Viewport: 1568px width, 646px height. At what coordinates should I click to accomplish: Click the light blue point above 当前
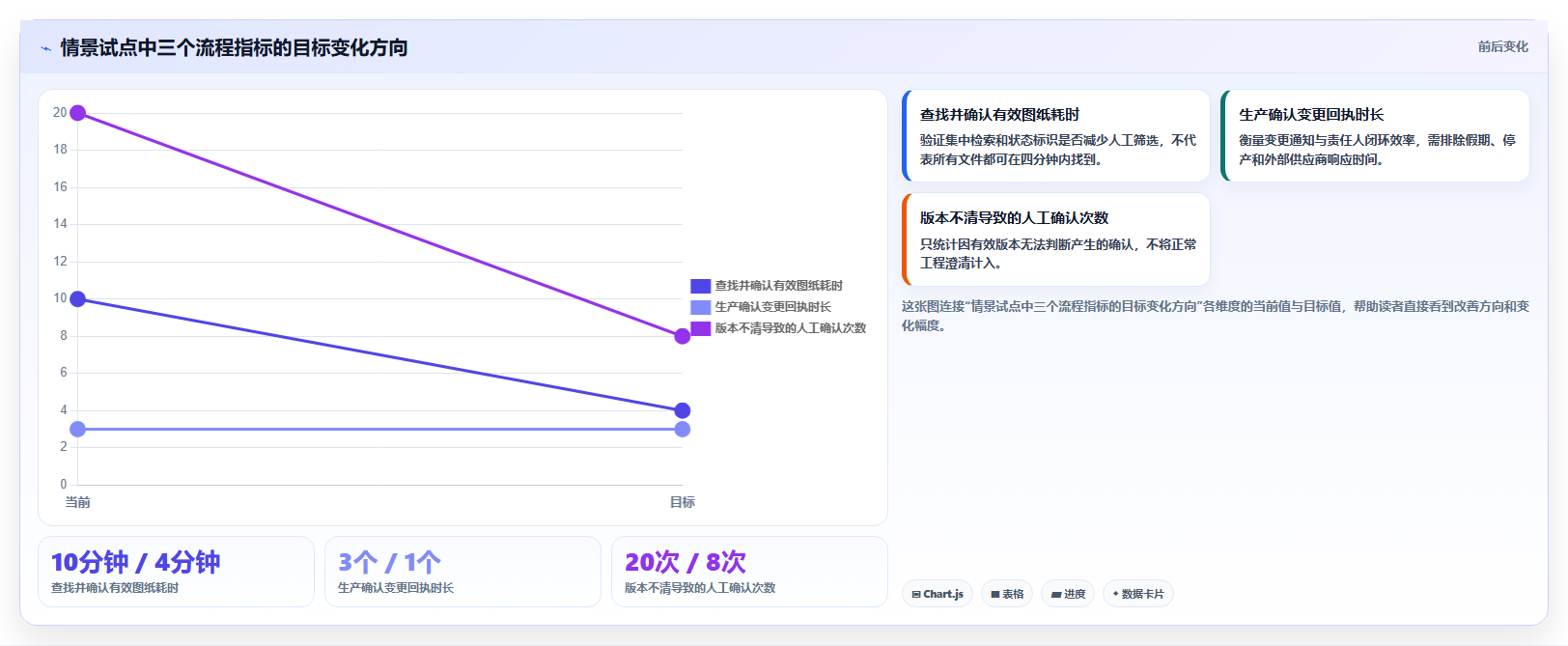(78, 429)
